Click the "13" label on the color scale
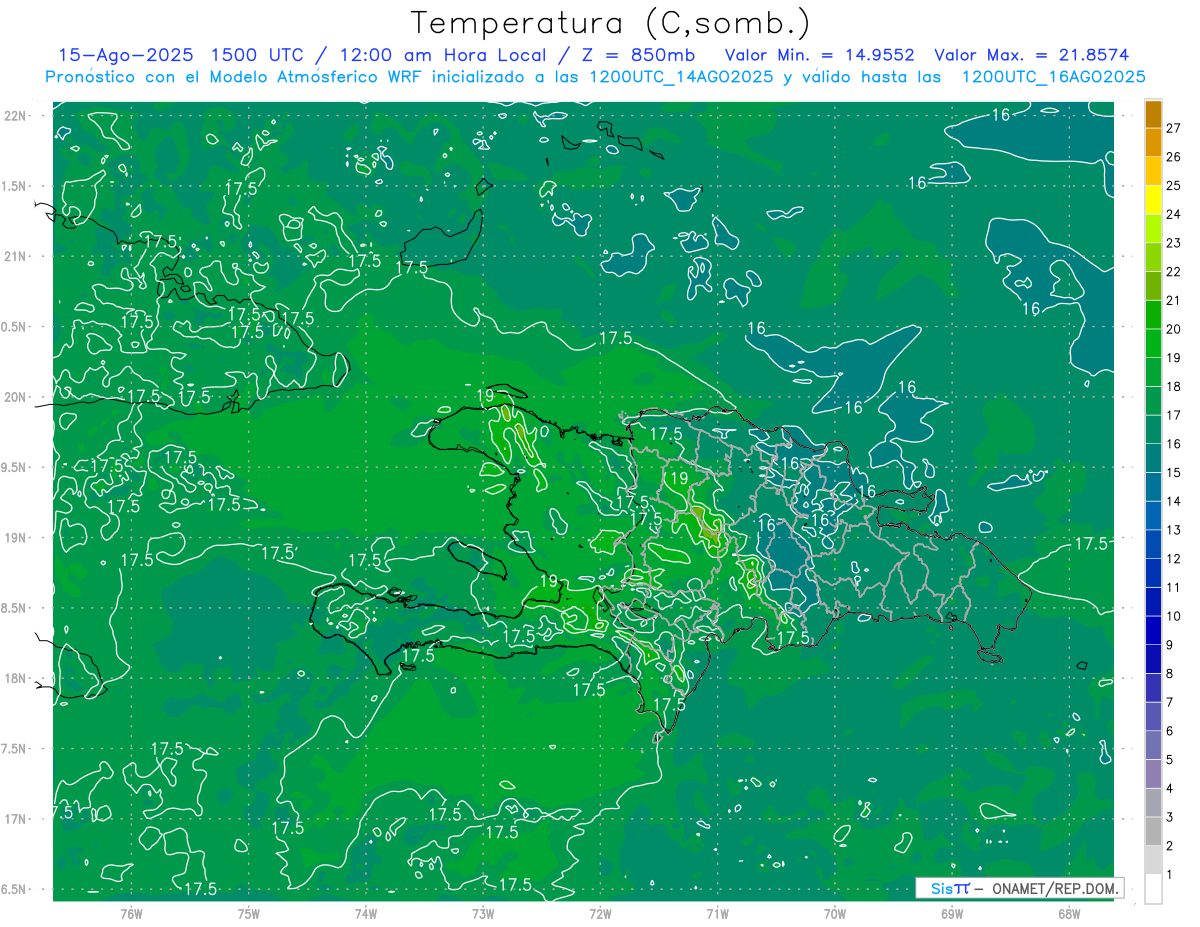Screen dimensions: 1200x927 pyautogui.click(x=1174, y=530)
